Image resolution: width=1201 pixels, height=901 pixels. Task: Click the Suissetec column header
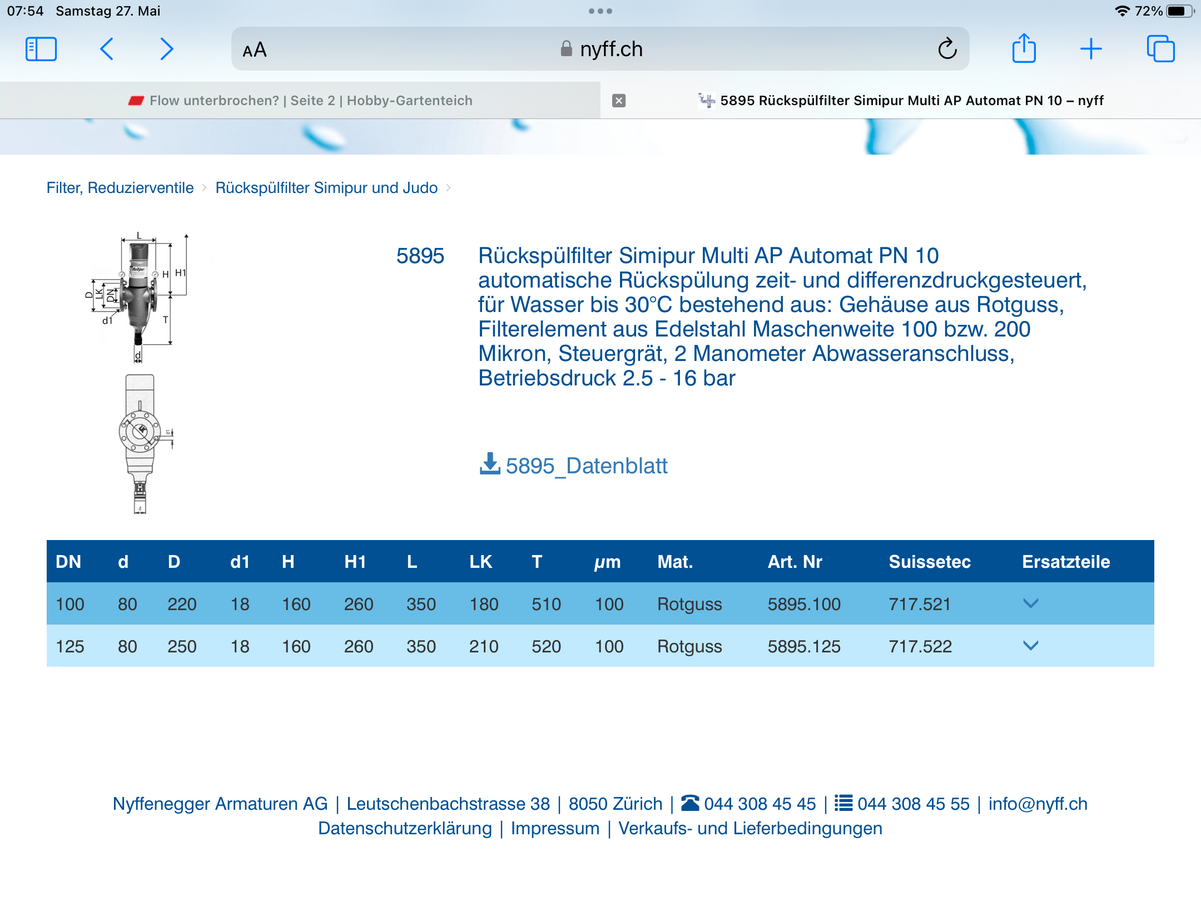click(929, 562)
